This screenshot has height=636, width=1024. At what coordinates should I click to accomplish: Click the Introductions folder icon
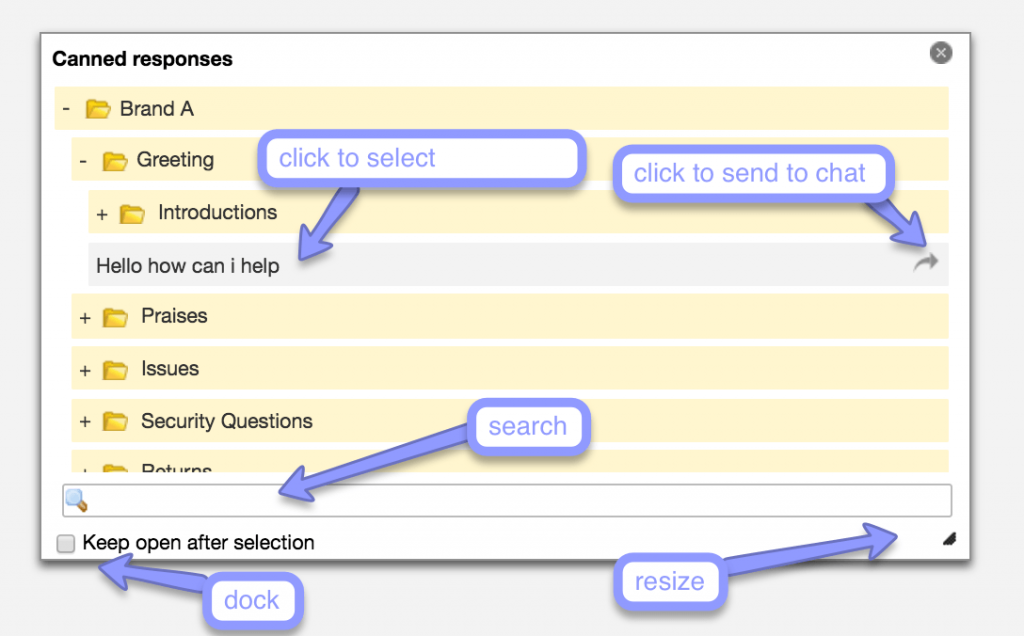click(132, 213)
